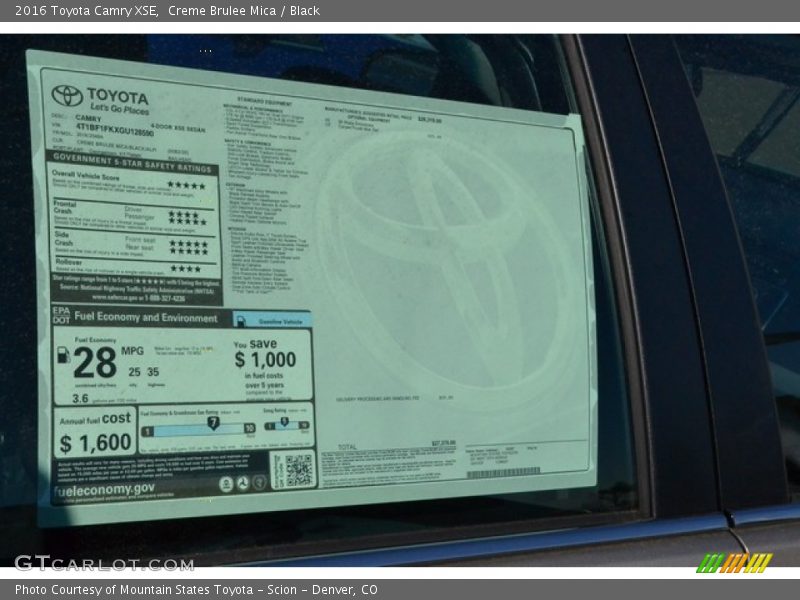Click the "Let's Go Places" slogan
Screen dimensions: 800x600
point(119,109)
